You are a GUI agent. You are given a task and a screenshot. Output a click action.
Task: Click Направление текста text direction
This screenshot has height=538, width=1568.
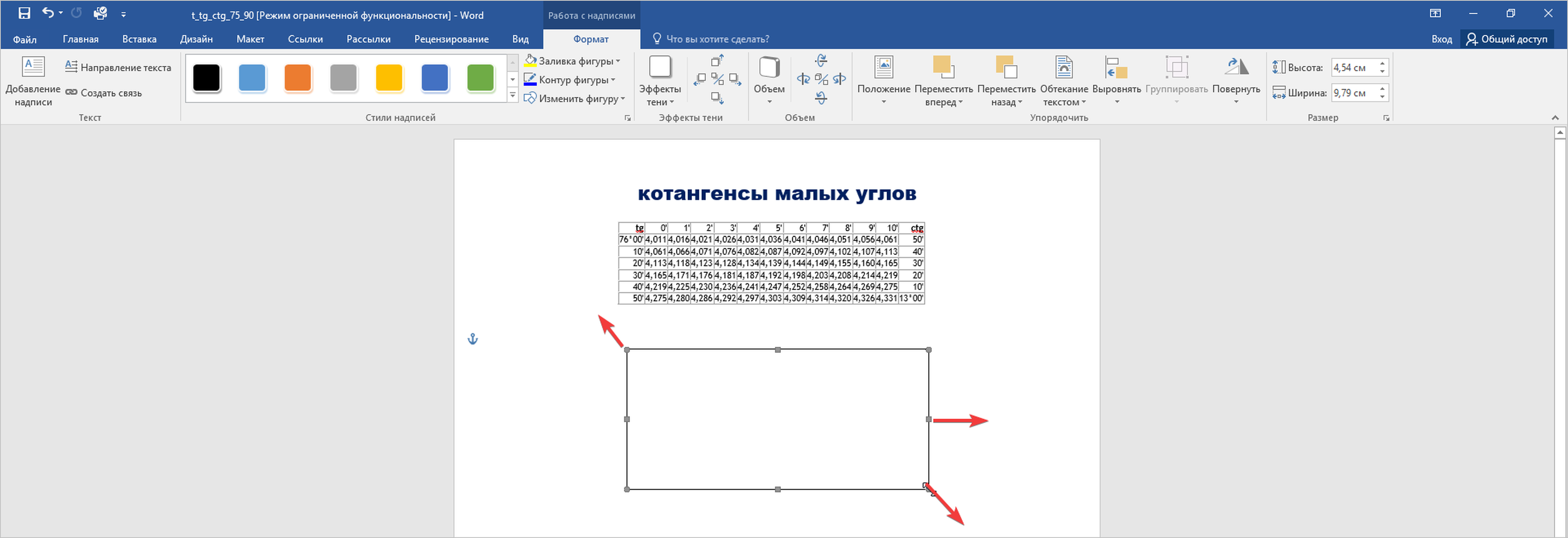pos(118,68)
